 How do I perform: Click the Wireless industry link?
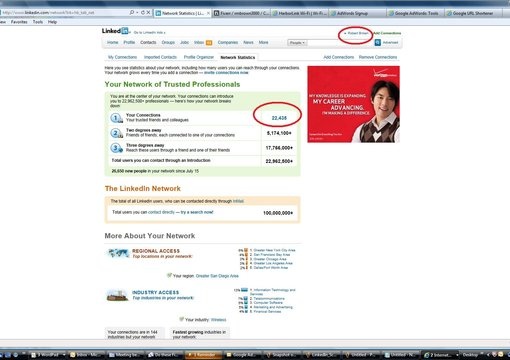click(x=218, y=320)
